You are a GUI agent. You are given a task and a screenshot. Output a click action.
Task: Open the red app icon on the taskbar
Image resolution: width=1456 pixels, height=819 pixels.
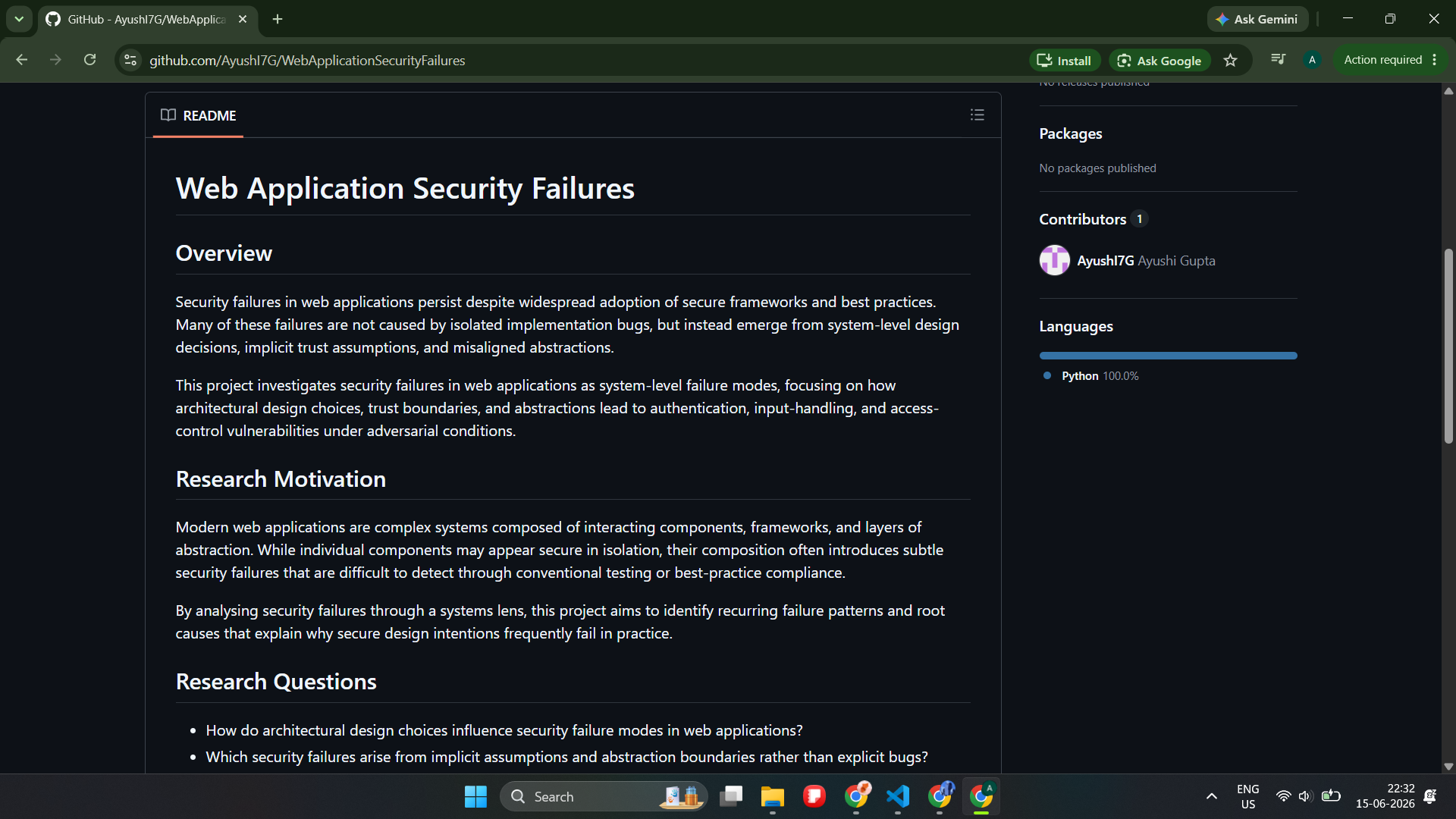(814, 796)
